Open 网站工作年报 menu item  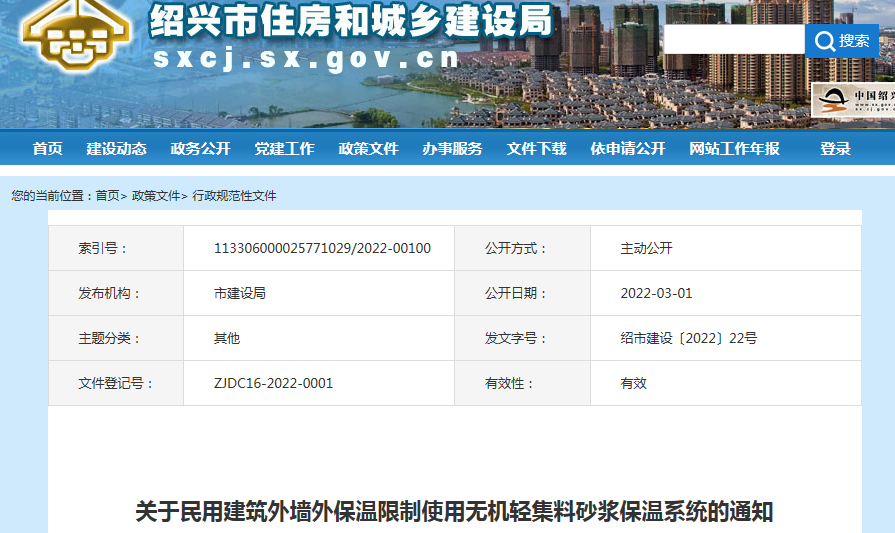[734, 148]
